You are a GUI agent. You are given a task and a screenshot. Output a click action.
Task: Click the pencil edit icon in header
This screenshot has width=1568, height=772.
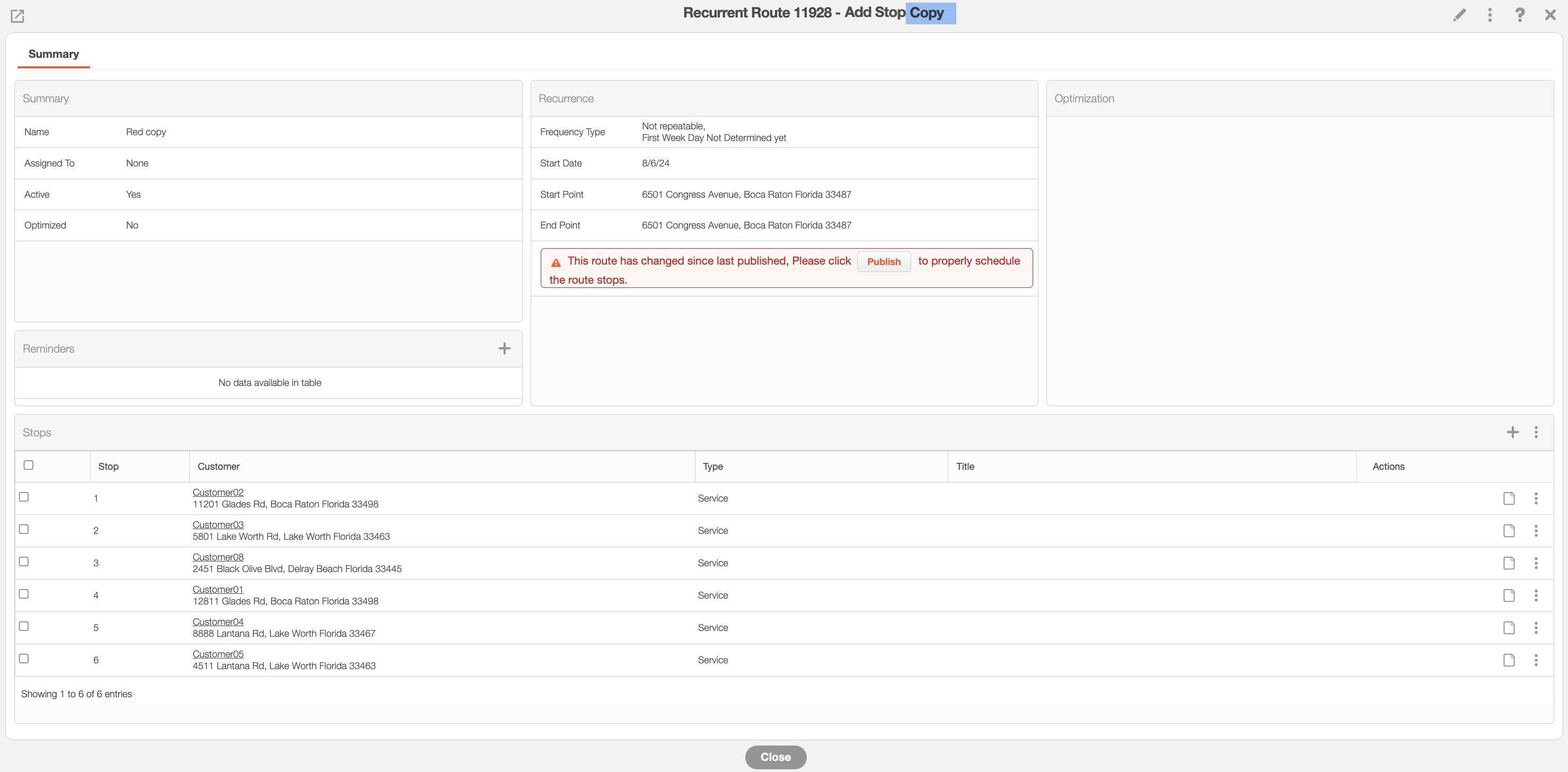pyautogui.click(x=1459, y=15)
